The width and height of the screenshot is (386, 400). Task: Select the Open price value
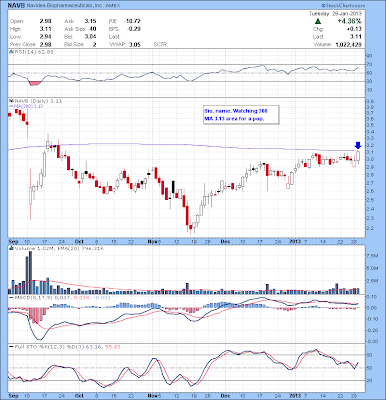45,21
